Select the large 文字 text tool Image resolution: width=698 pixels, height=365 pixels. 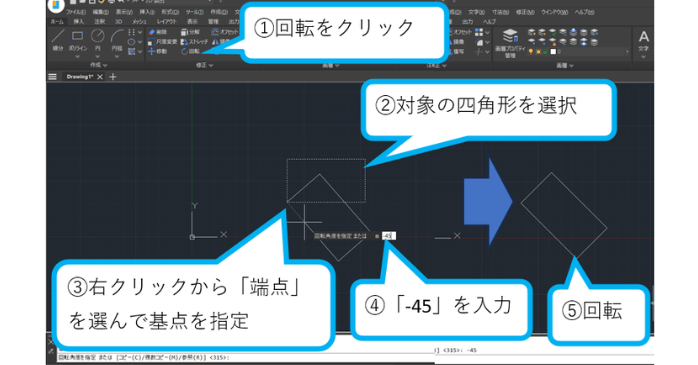(644, 40)
